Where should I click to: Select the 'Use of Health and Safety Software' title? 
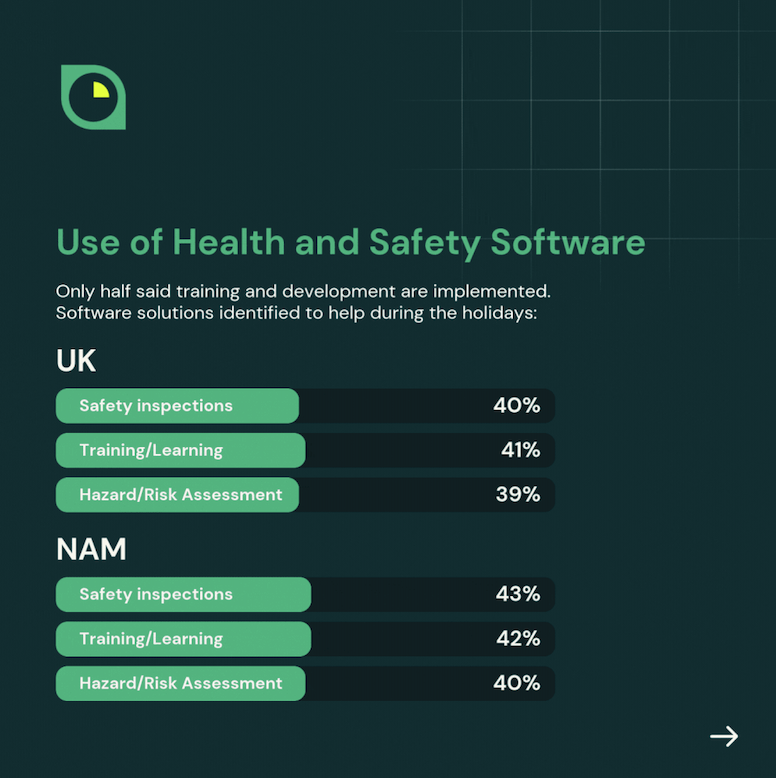[350, 243]
